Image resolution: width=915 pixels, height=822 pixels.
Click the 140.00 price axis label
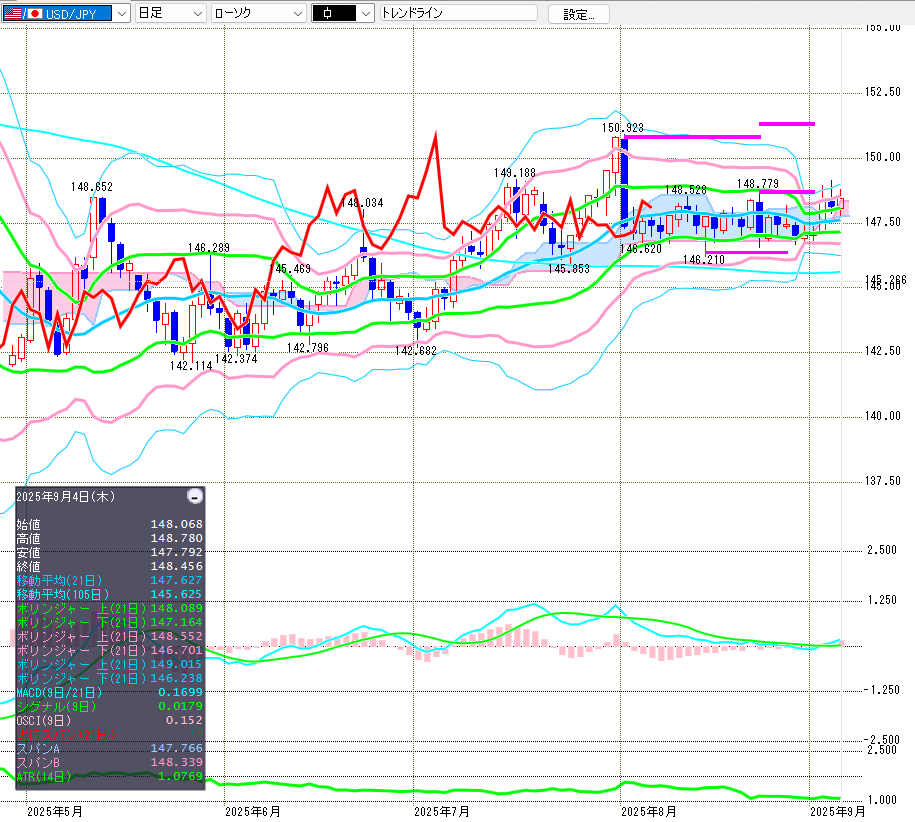pos(882,416)
